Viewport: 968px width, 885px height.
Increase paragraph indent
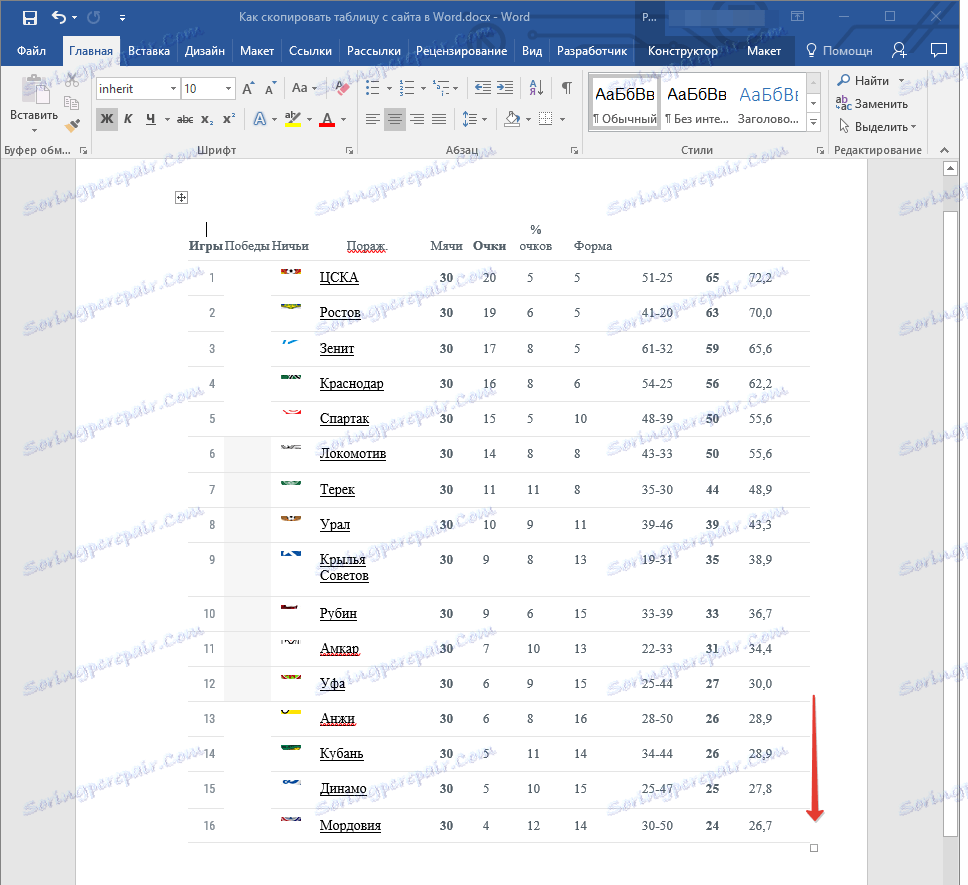pos(505,88)
